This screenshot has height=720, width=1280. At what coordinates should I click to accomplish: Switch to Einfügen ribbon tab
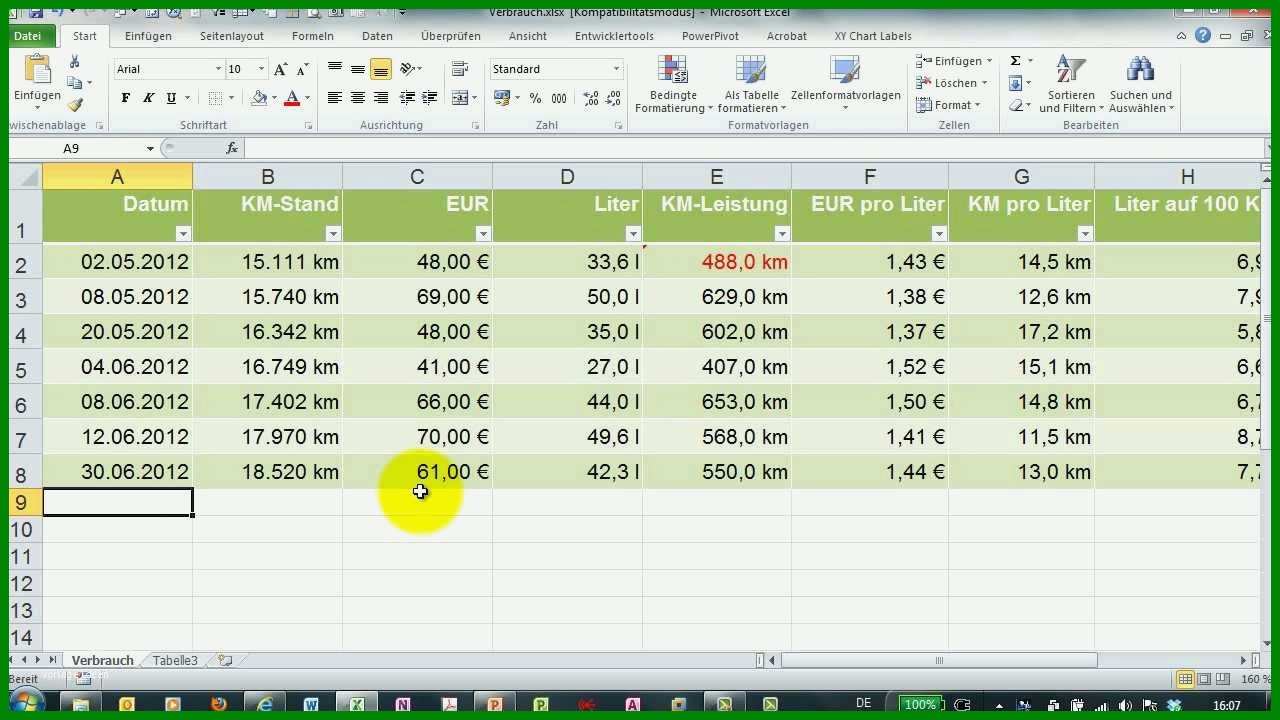pos(148,36)
